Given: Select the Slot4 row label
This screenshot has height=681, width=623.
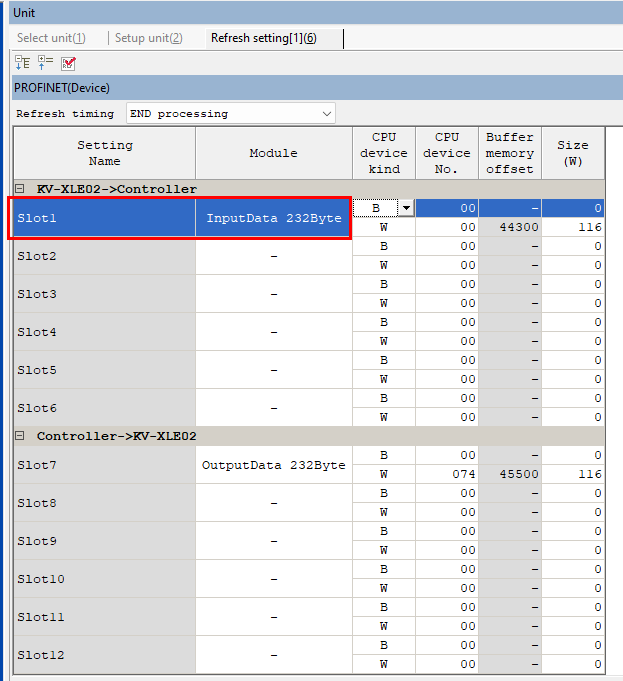Looking at the screenshot, I should pos(104,332).
